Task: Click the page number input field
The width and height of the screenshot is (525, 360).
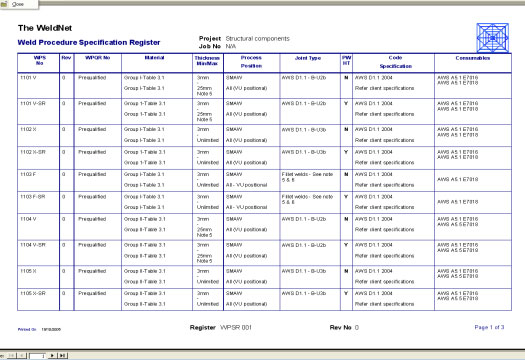Action: tap(38, 356)
